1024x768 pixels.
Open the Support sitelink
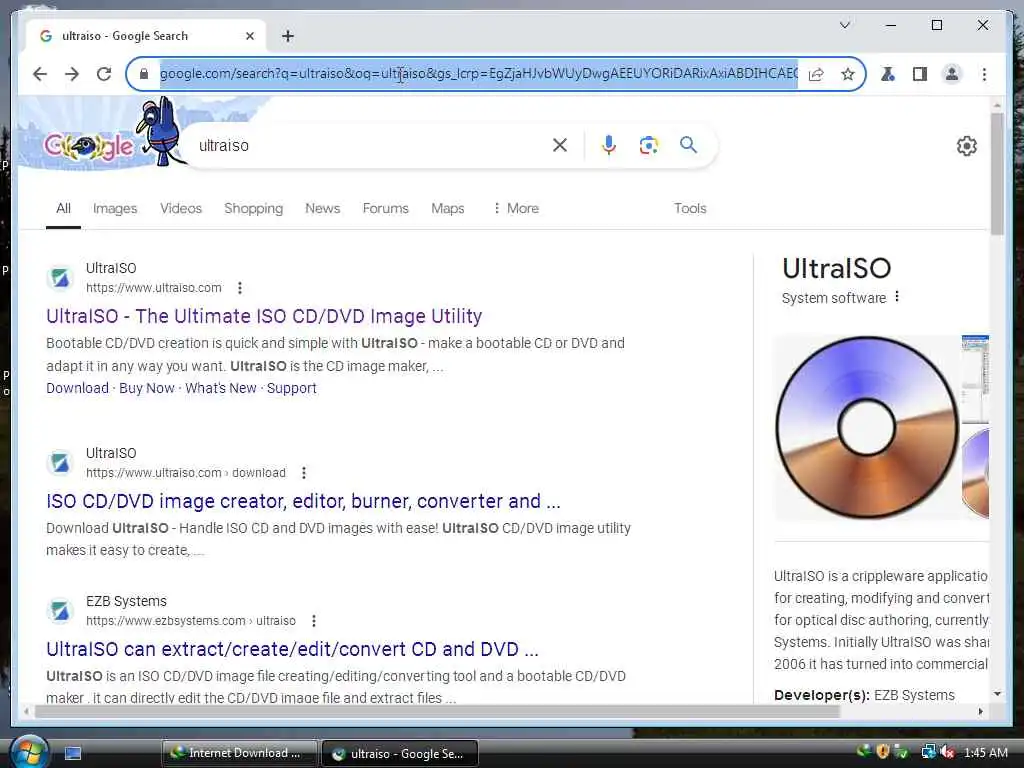tap(291, 388)
